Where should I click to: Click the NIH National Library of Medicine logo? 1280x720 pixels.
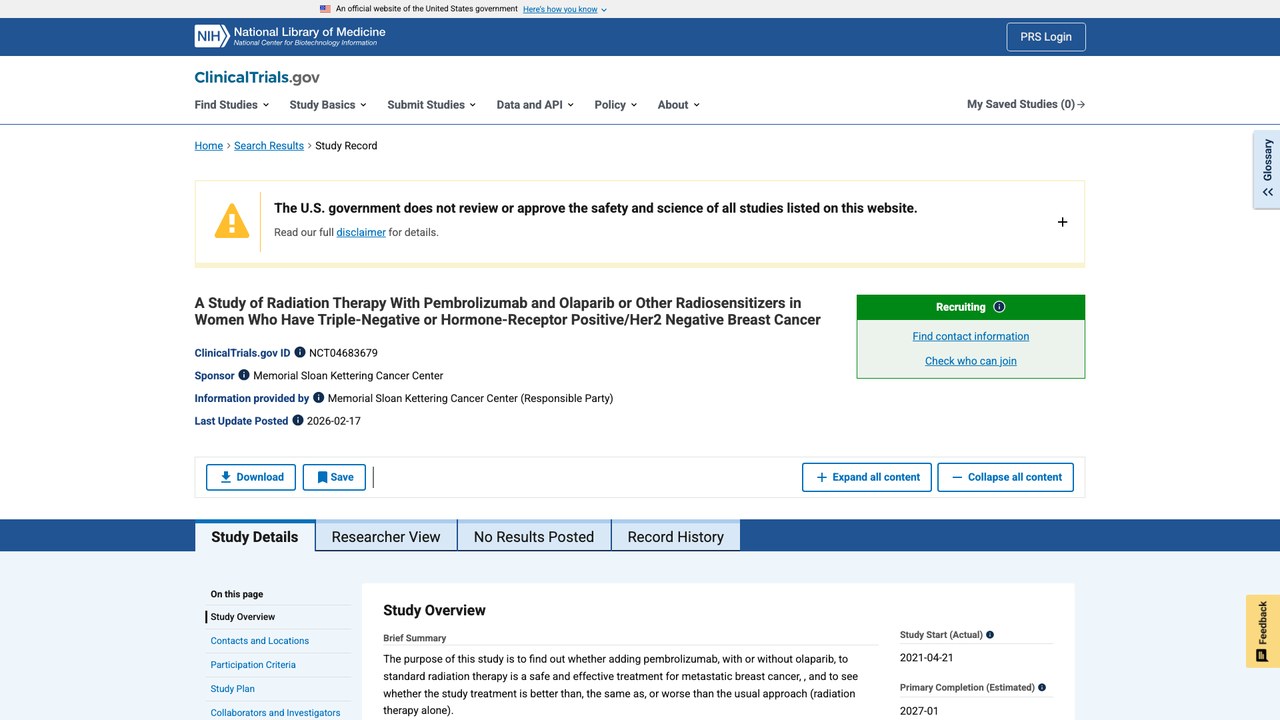290,37
